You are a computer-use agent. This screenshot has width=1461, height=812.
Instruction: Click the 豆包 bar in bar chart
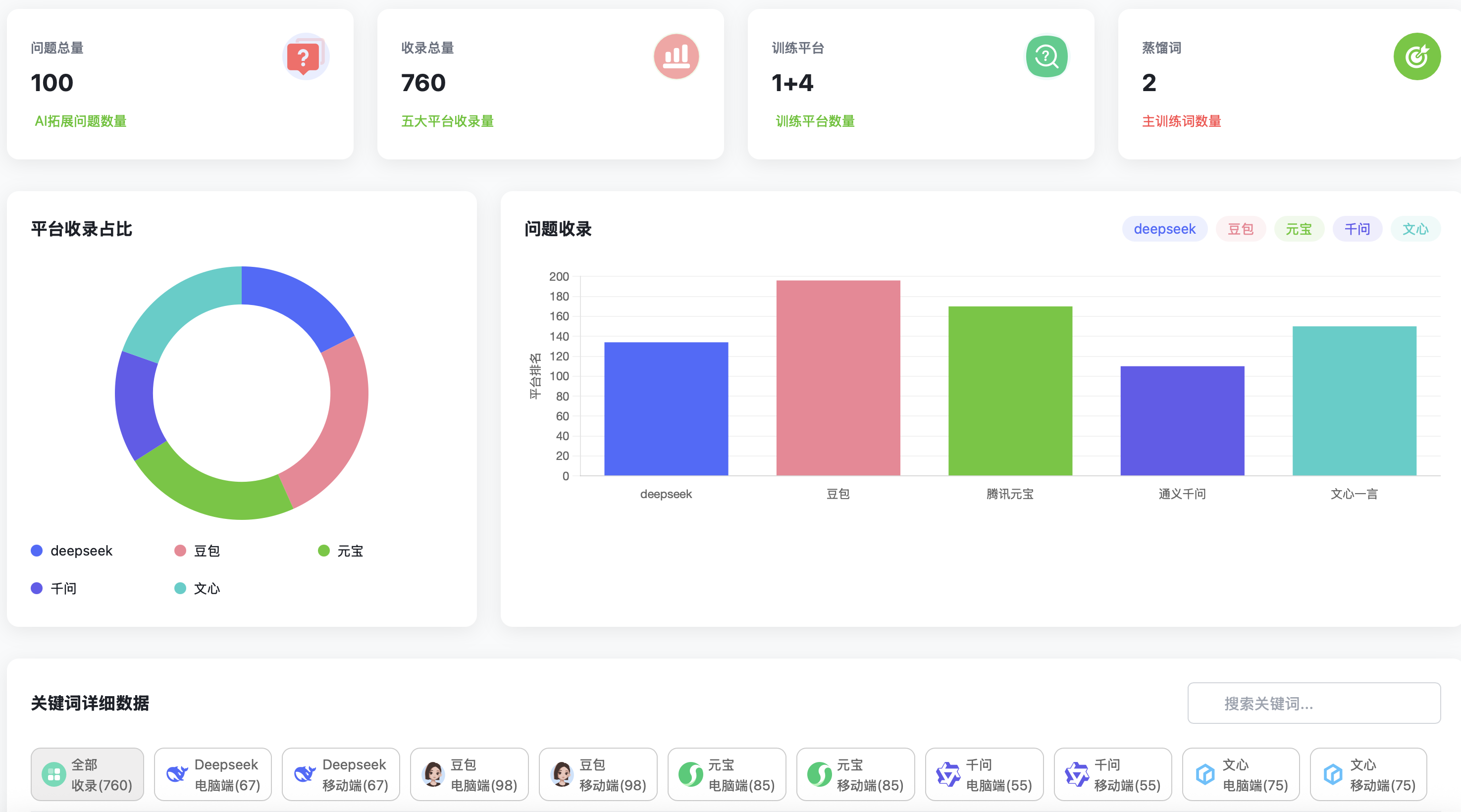click(837, 377)
